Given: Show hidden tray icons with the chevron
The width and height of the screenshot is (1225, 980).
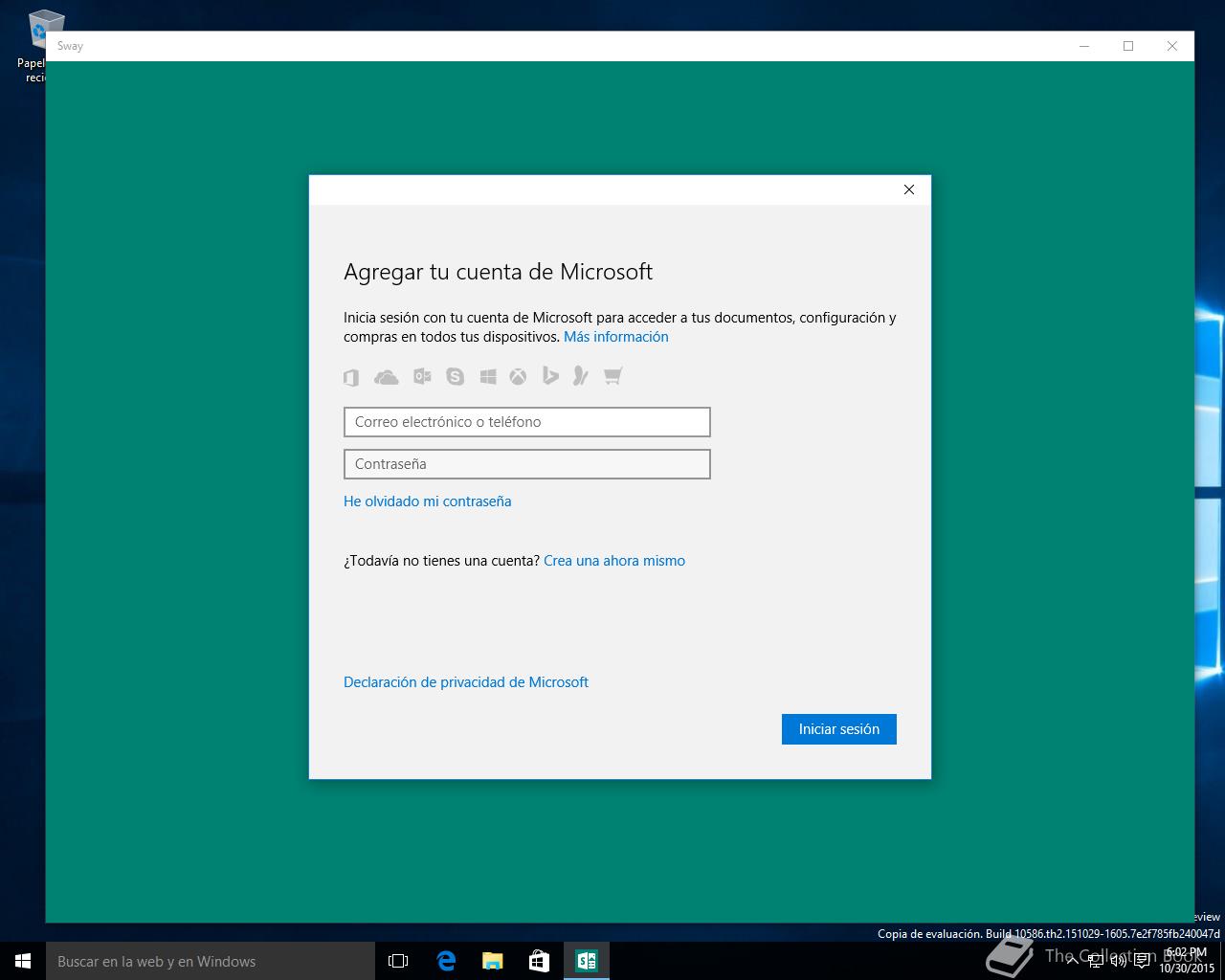Looking at the screenshot, I should pyautogui.click(x=1073, y=961).
